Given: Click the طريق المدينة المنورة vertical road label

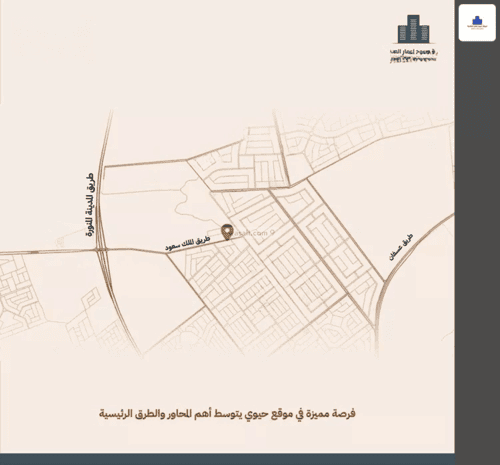Looking at the screenshot, I should pos(90,205).
